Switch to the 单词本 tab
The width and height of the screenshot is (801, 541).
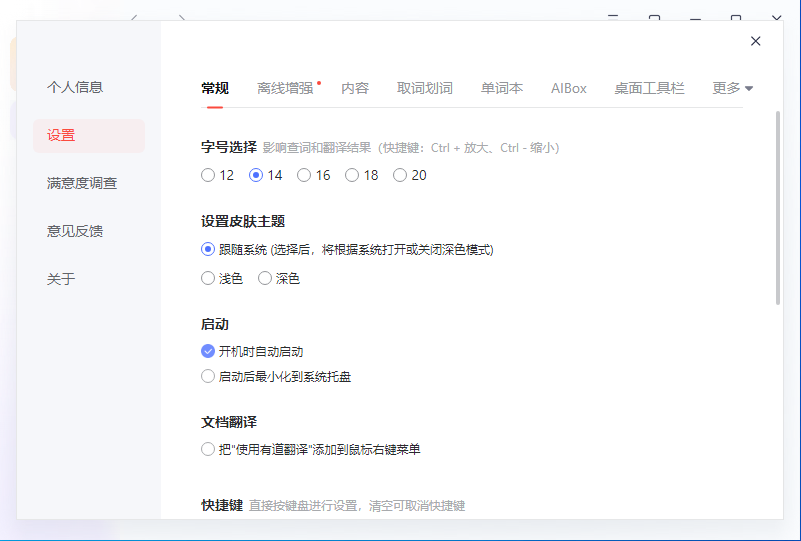(502, 88)
